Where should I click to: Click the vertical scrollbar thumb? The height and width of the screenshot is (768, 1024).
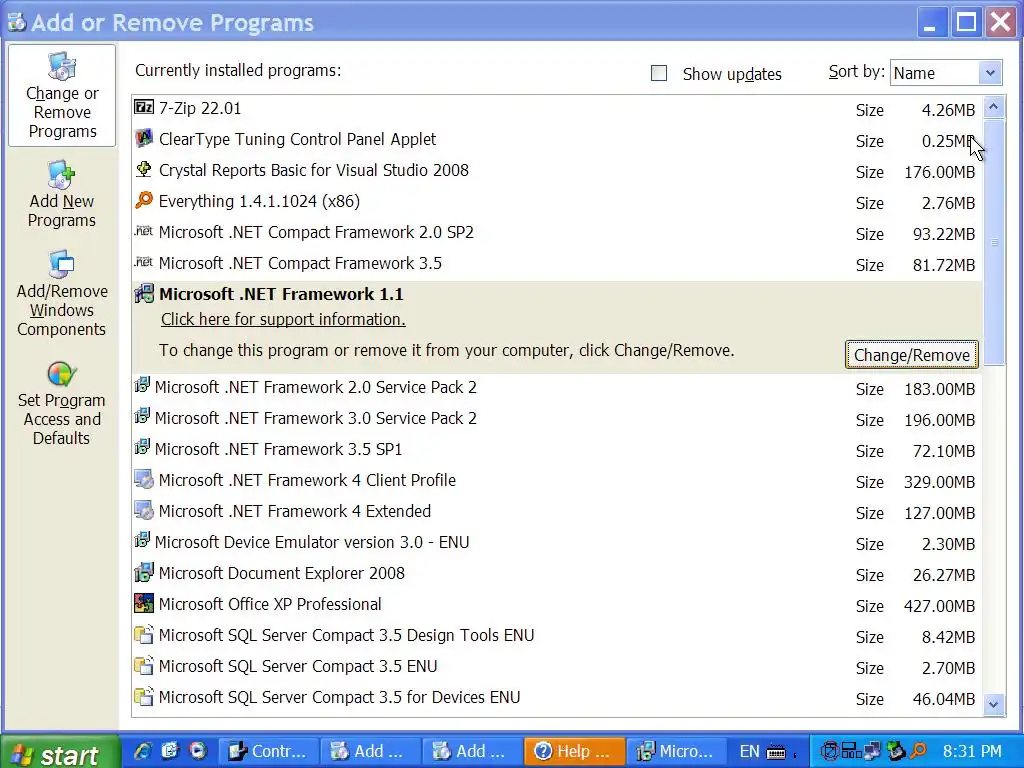pos(993,242)
